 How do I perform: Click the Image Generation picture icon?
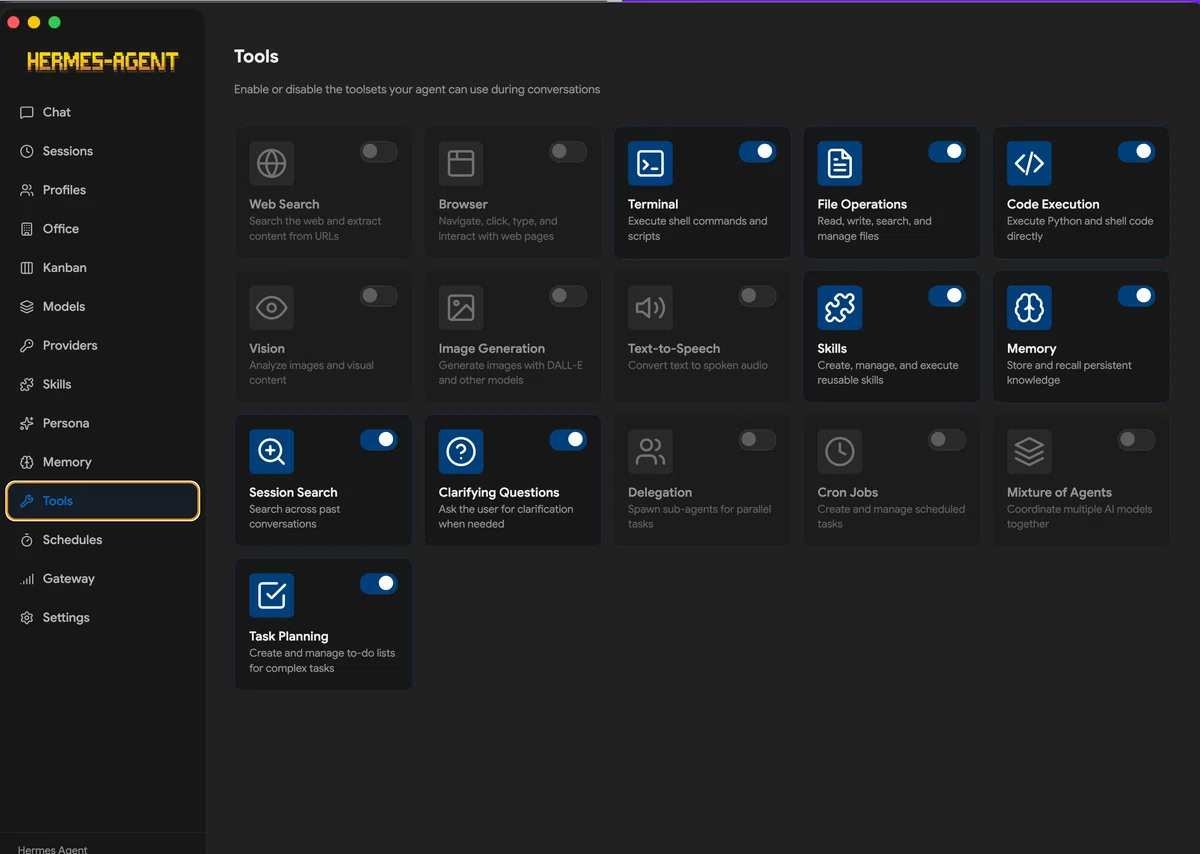[461, 308]
